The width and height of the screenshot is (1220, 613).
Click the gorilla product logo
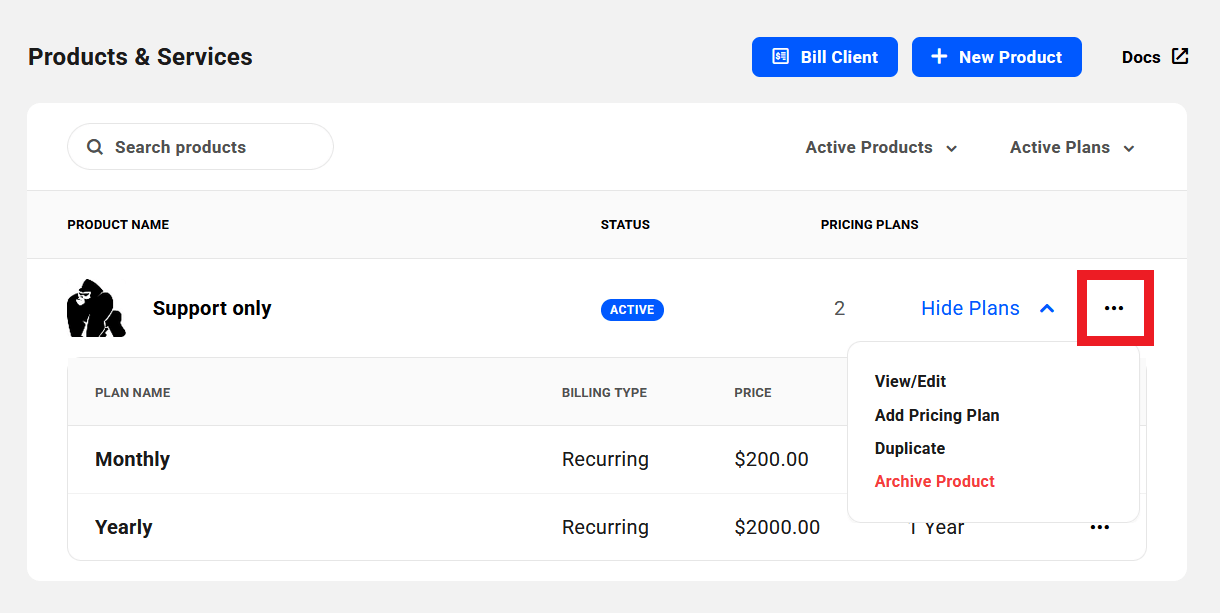click(96, 308)
